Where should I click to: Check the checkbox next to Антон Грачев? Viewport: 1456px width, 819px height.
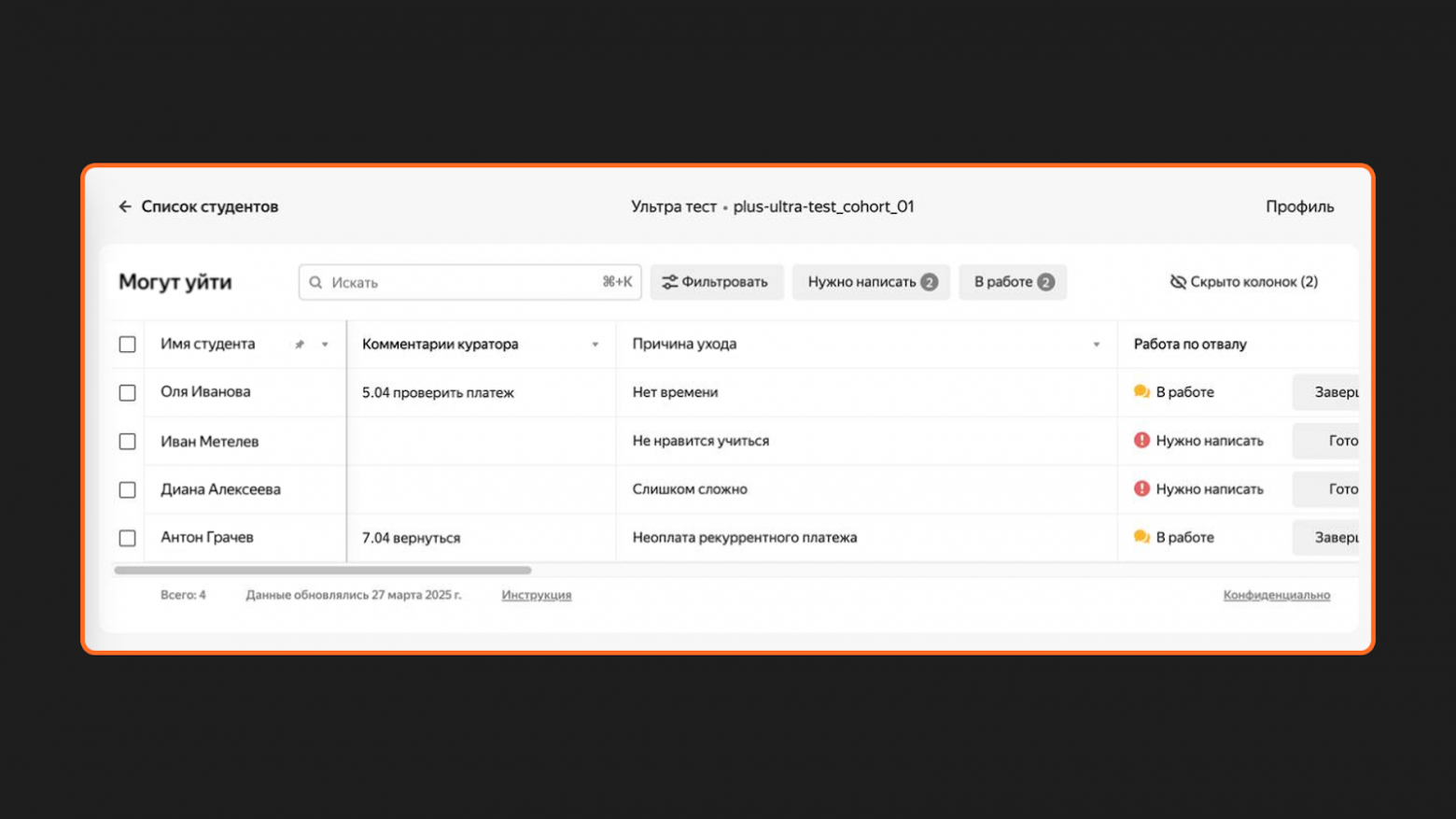coord(127,537)
